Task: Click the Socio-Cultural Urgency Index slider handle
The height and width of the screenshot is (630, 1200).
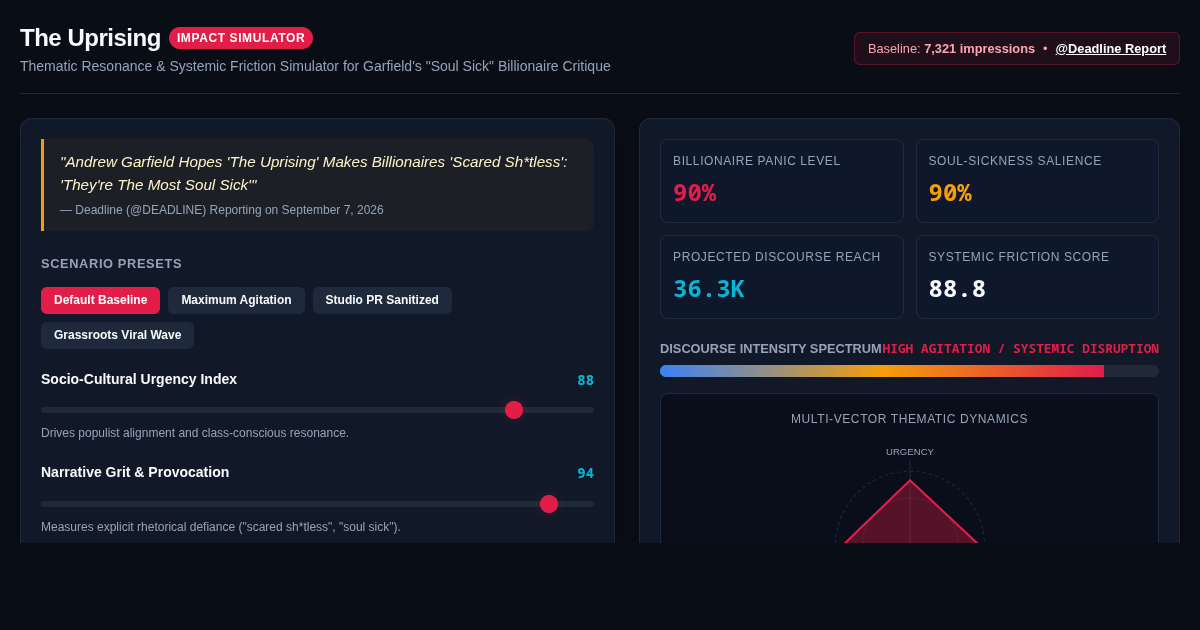Action: 514,410
